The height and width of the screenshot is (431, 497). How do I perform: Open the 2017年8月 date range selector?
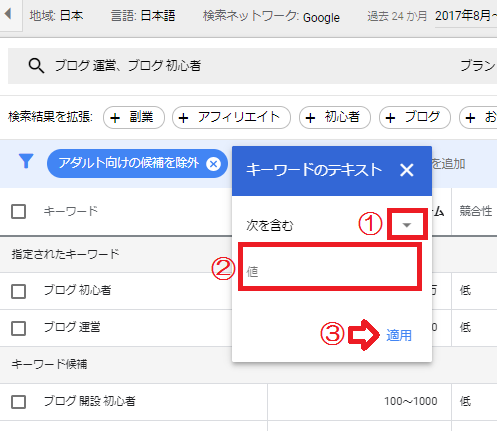(x=465, y=16)
